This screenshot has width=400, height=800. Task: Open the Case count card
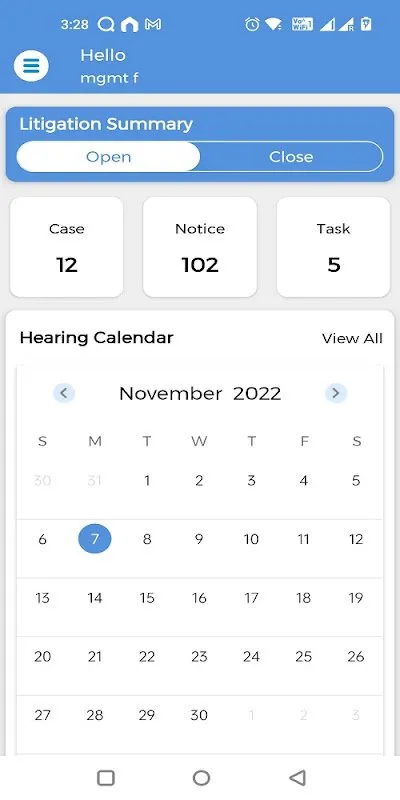[x=67, y=247]
